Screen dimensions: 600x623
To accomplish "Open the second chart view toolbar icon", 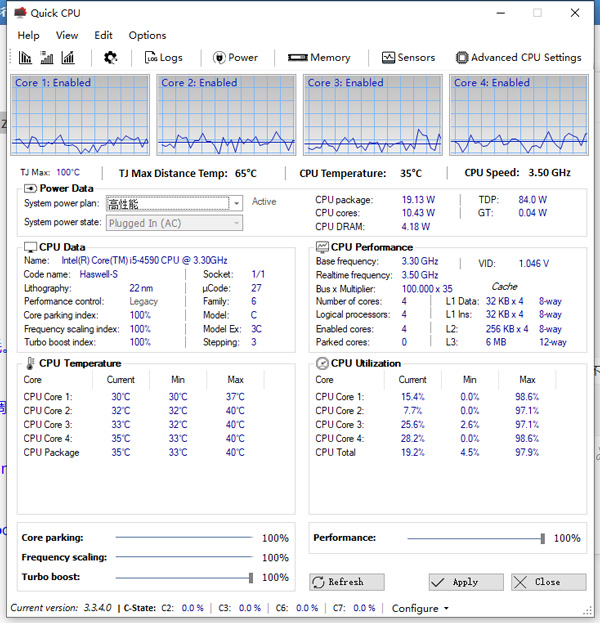I will point(47,58).
